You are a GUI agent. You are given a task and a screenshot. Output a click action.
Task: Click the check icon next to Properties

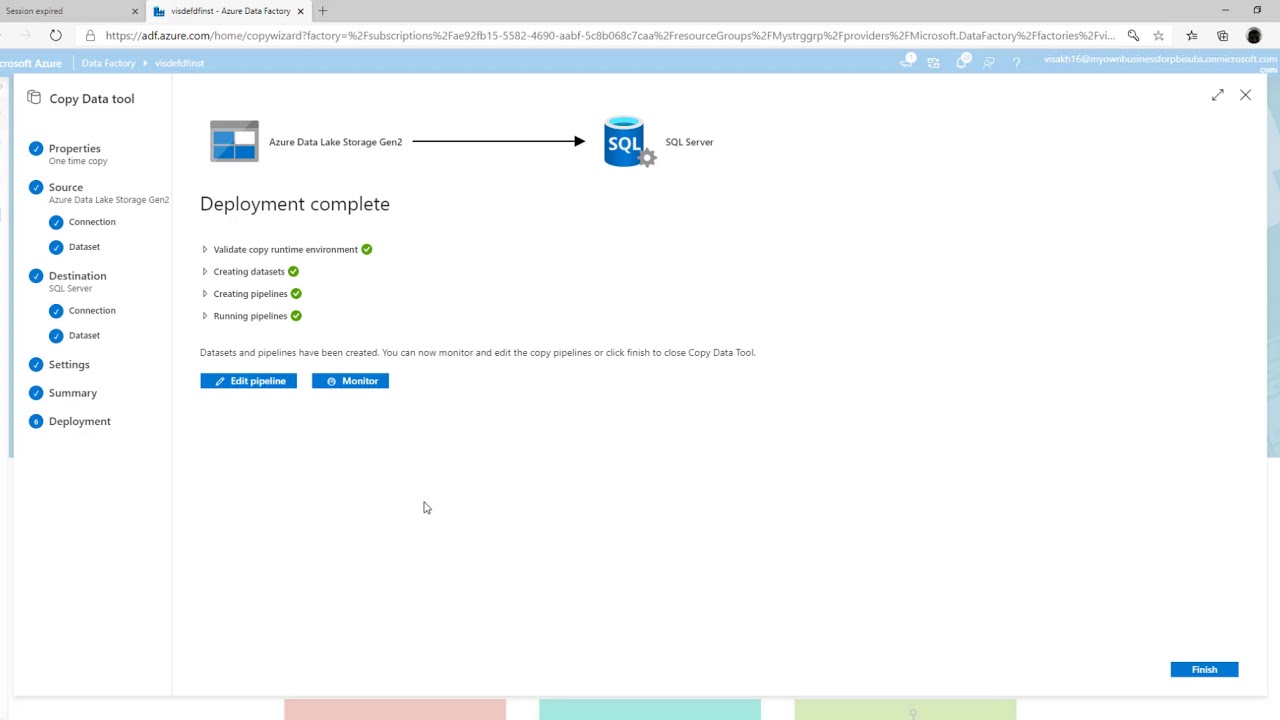click(x=36, y=148)
